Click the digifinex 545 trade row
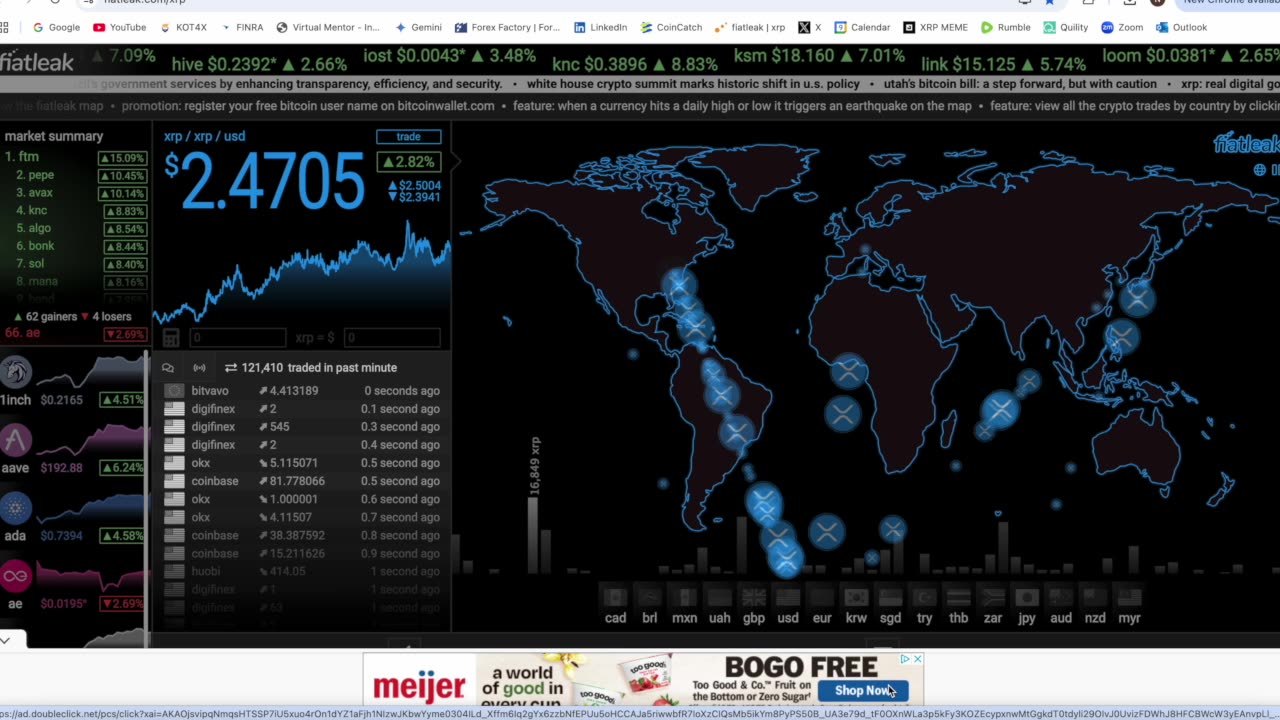 point(302,427)
